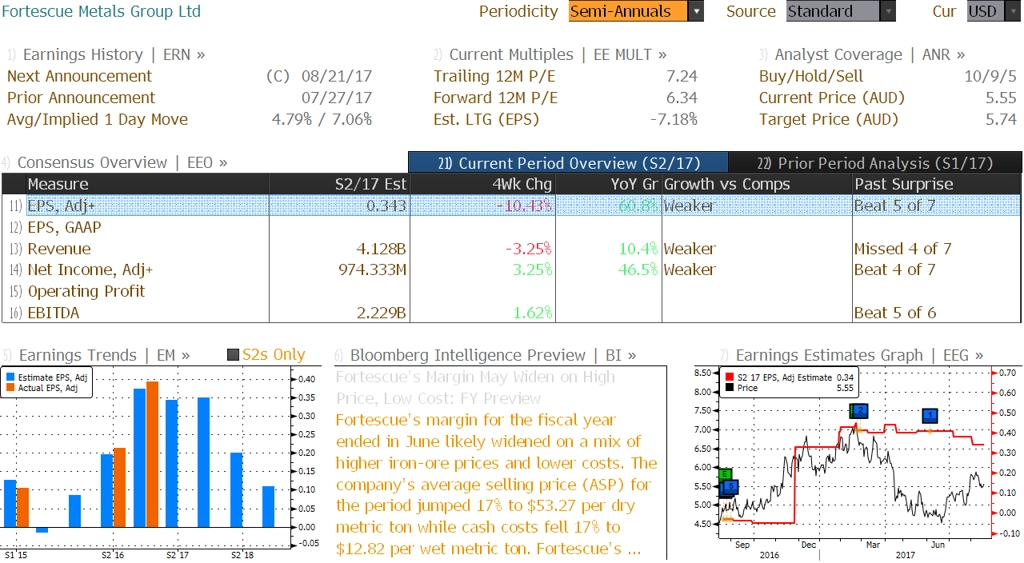Click Buy/Hold/Sell value 10/9/5
Viewport: 1024px width, 563px height.
pos(990,76)
